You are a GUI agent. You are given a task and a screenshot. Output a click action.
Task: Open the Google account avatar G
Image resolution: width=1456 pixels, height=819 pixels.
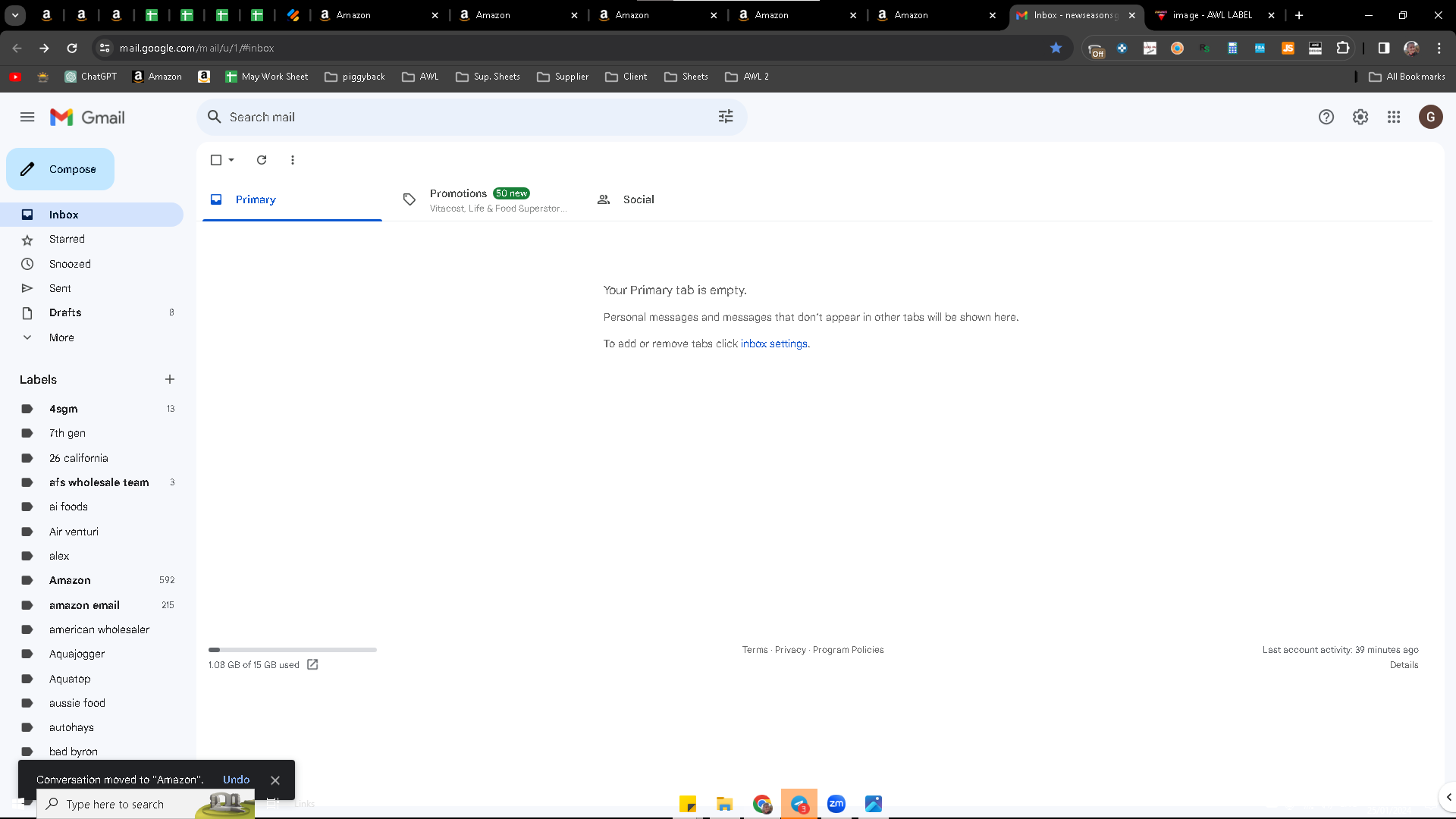click(1431, 117)
